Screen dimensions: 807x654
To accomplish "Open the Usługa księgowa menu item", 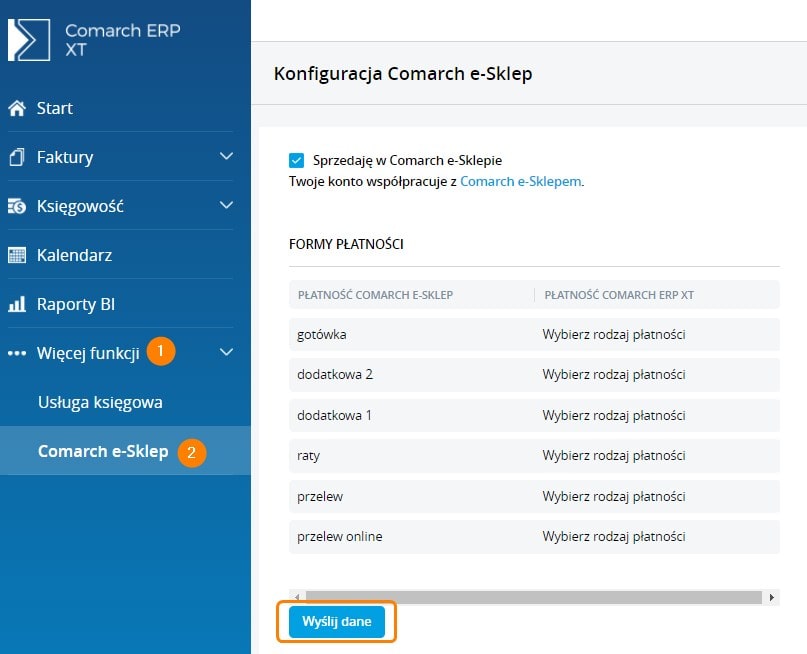I will [x=100, y=402].
